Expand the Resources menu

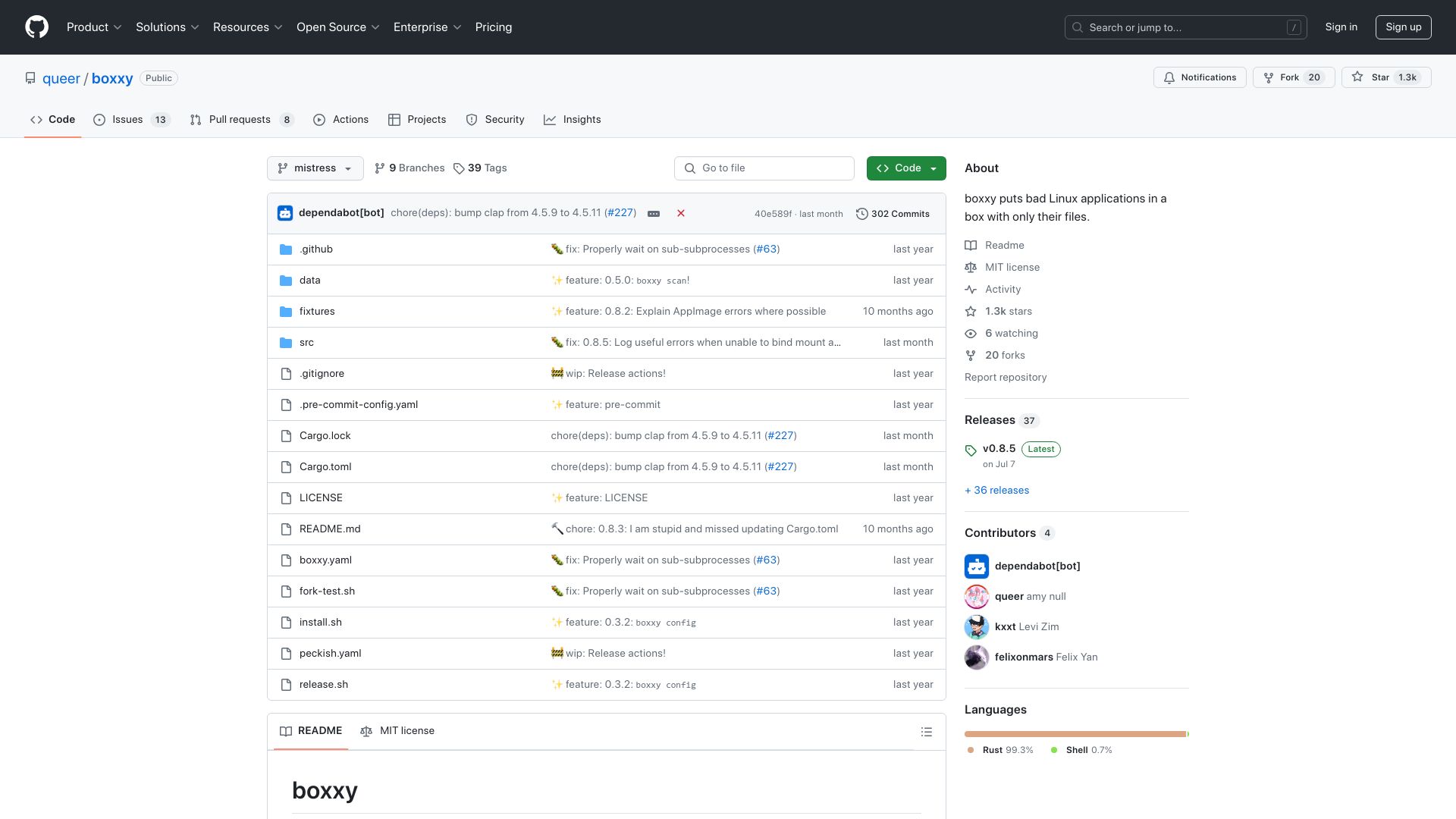pyautogui.click(x=248, y=27)
